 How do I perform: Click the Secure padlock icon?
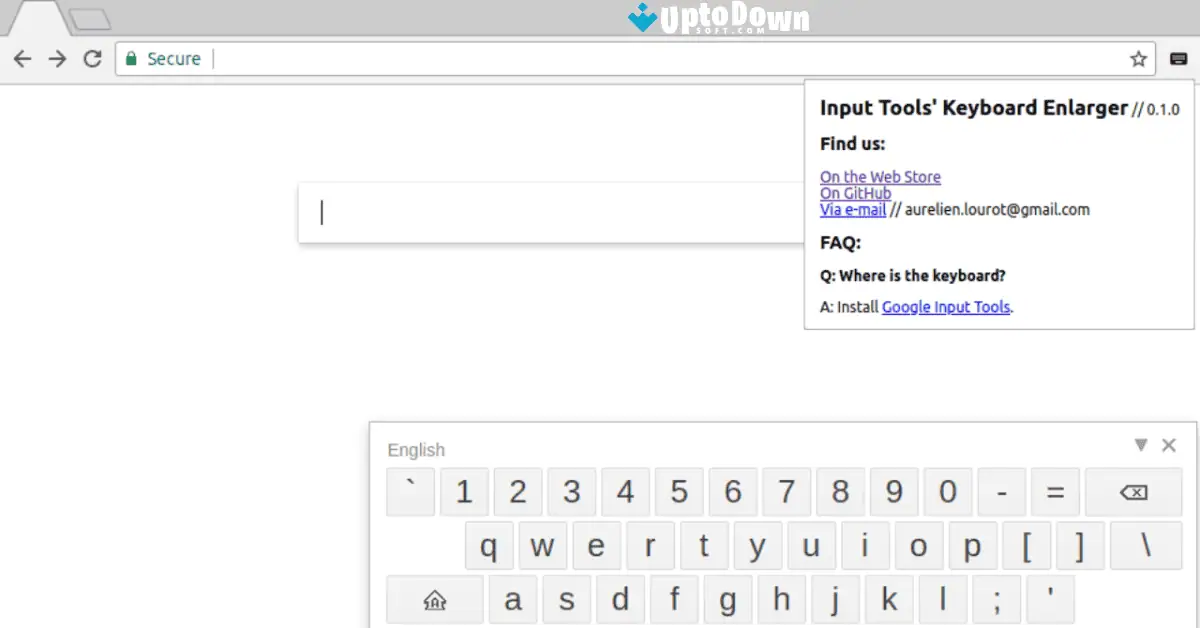point(131,59)
